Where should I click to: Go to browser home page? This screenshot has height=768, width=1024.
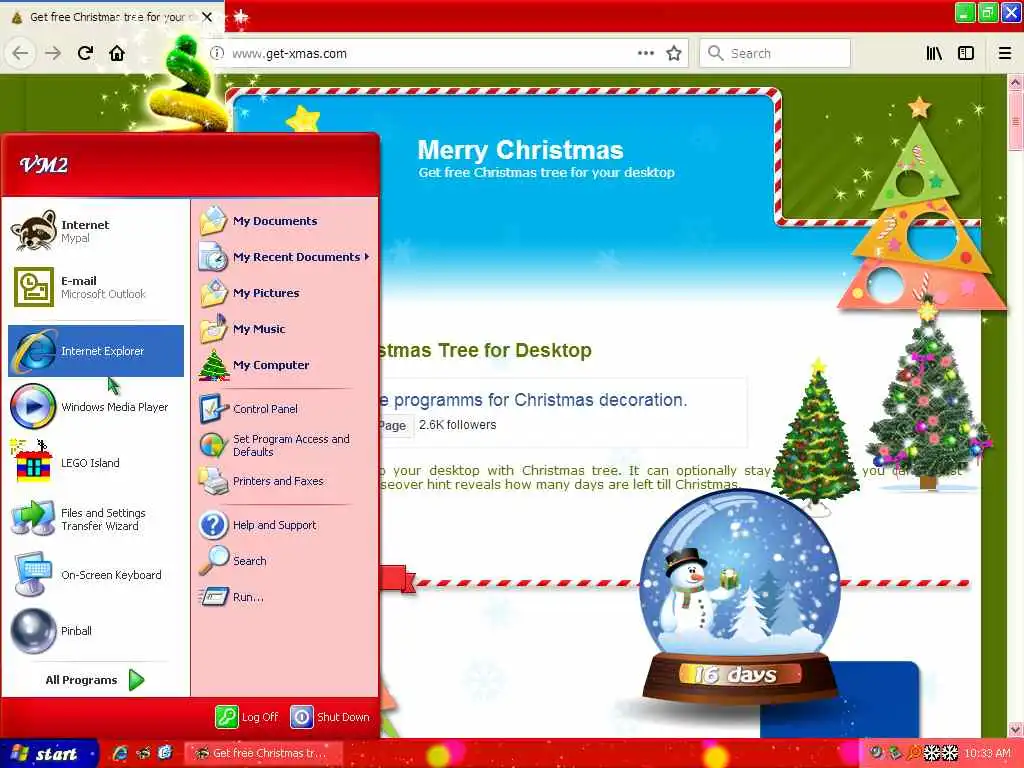click(x=117, y=53)
